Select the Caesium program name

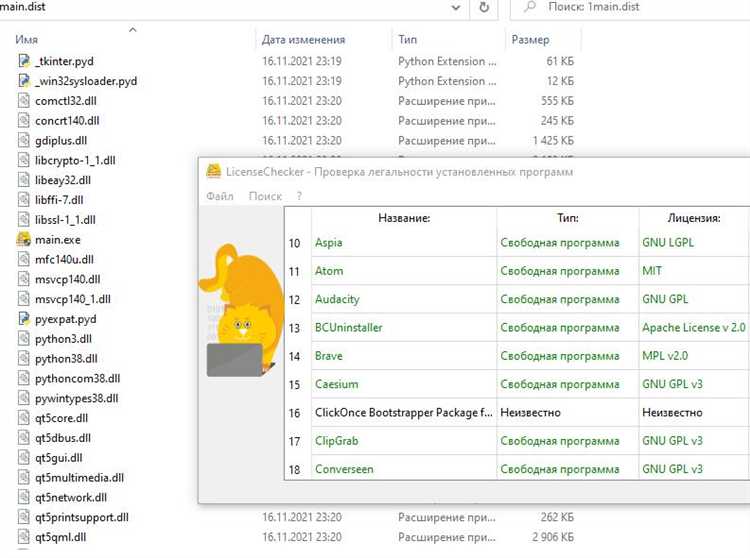(336, 384)
